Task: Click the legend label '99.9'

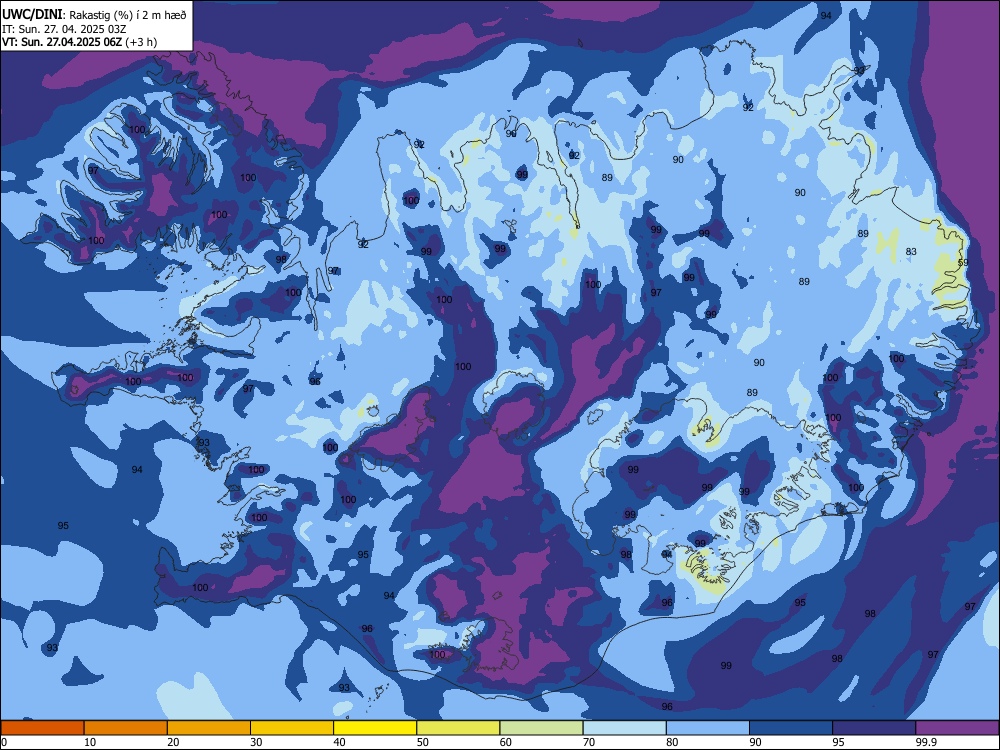Action: point(925,742)
